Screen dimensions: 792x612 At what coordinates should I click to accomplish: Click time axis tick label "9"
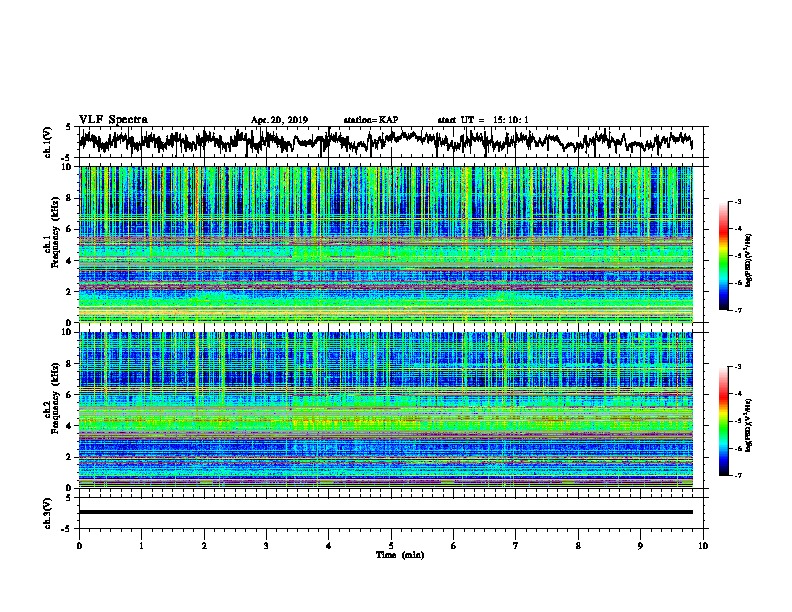tap(640, 546)
